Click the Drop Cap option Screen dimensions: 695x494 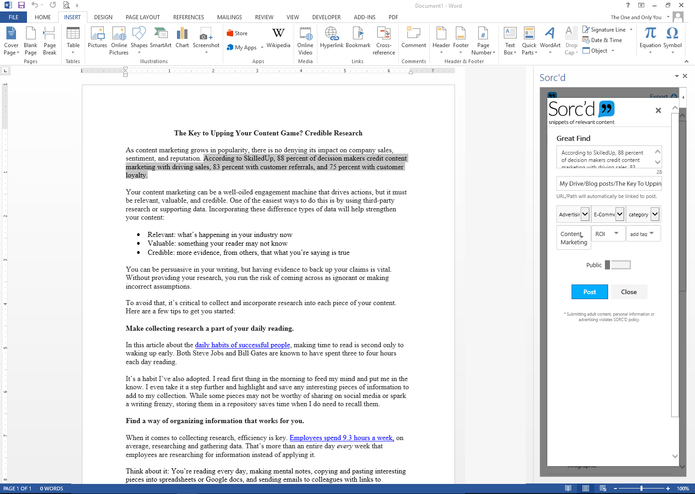pos(571,40)
